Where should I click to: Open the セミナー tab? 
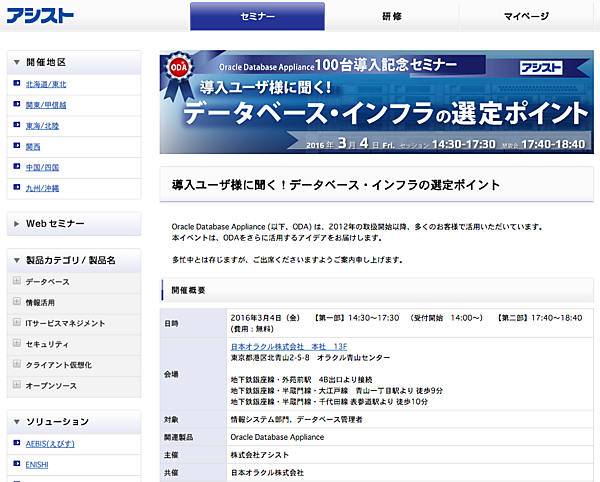(258, 16)
